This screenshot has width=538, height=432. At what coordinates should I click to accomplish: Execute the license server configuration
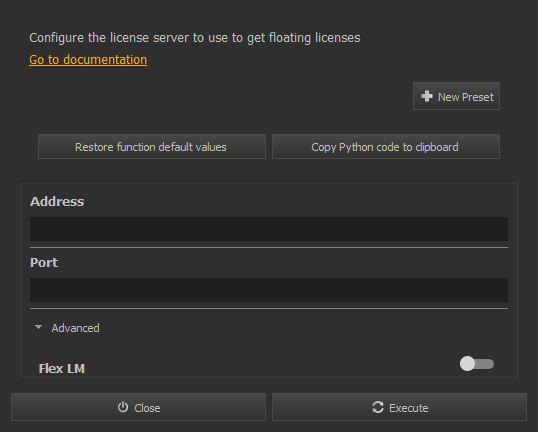pyautogui.click(x=399, y=407)
